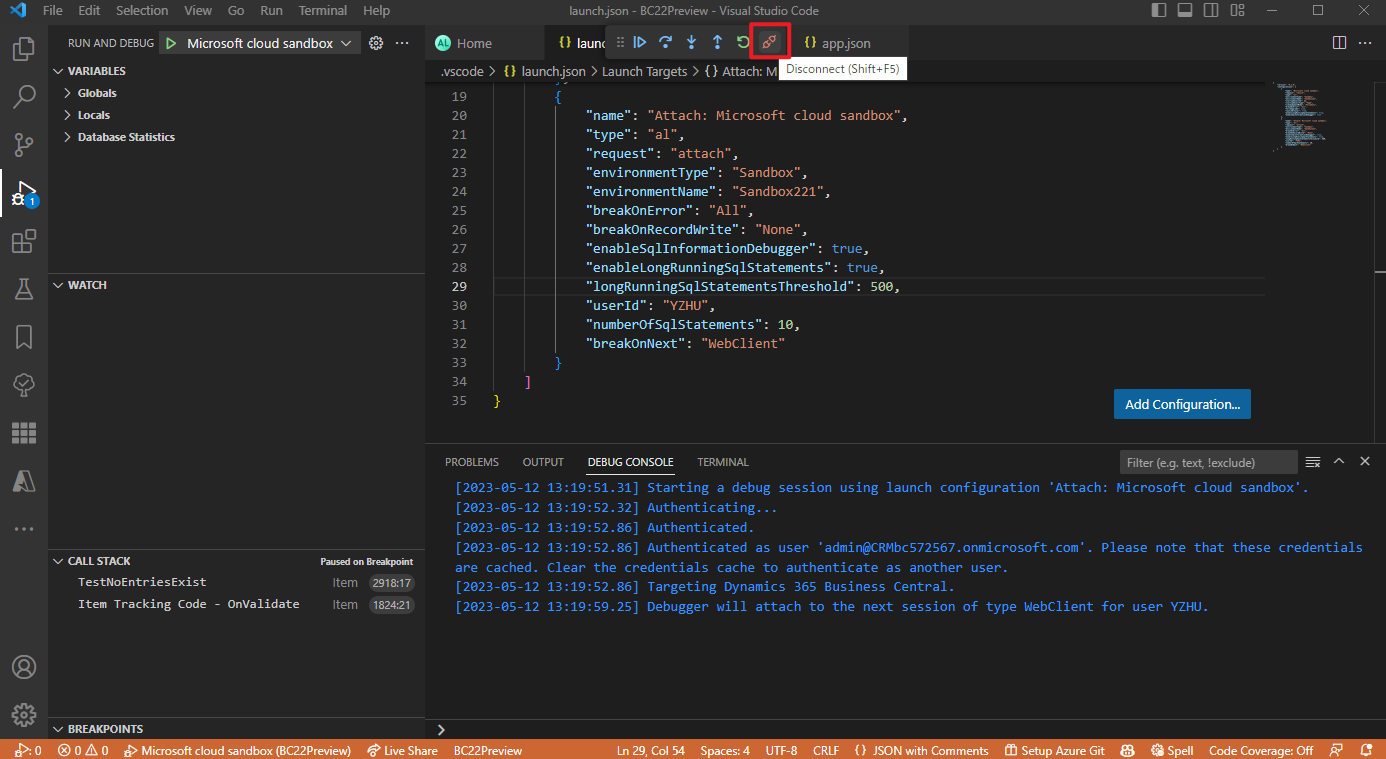This screenshot has height=759, width=1386.
Task: Toggle Code Coverage off status item
Action: pos(1260,750)
